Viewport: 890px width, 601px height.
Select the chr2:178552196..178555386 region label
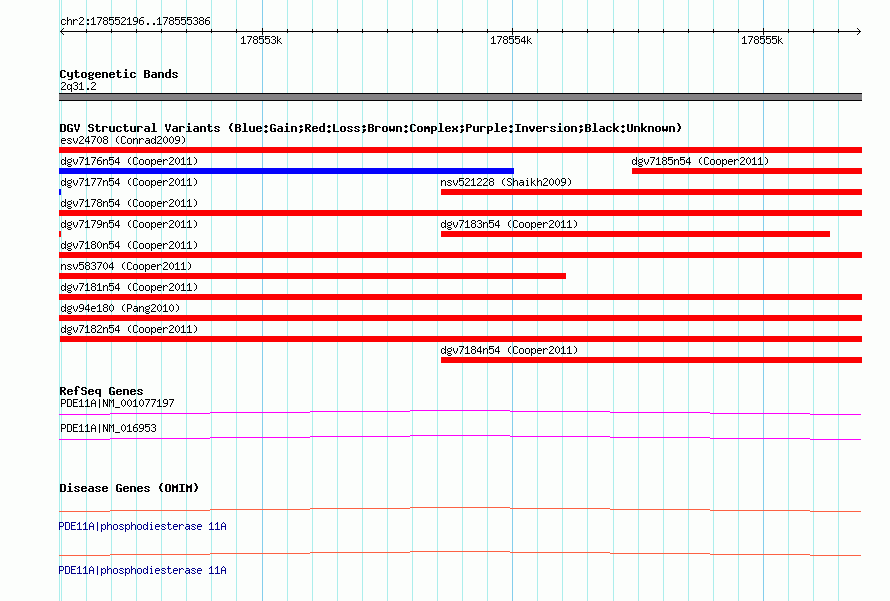(x=135, y=21)
